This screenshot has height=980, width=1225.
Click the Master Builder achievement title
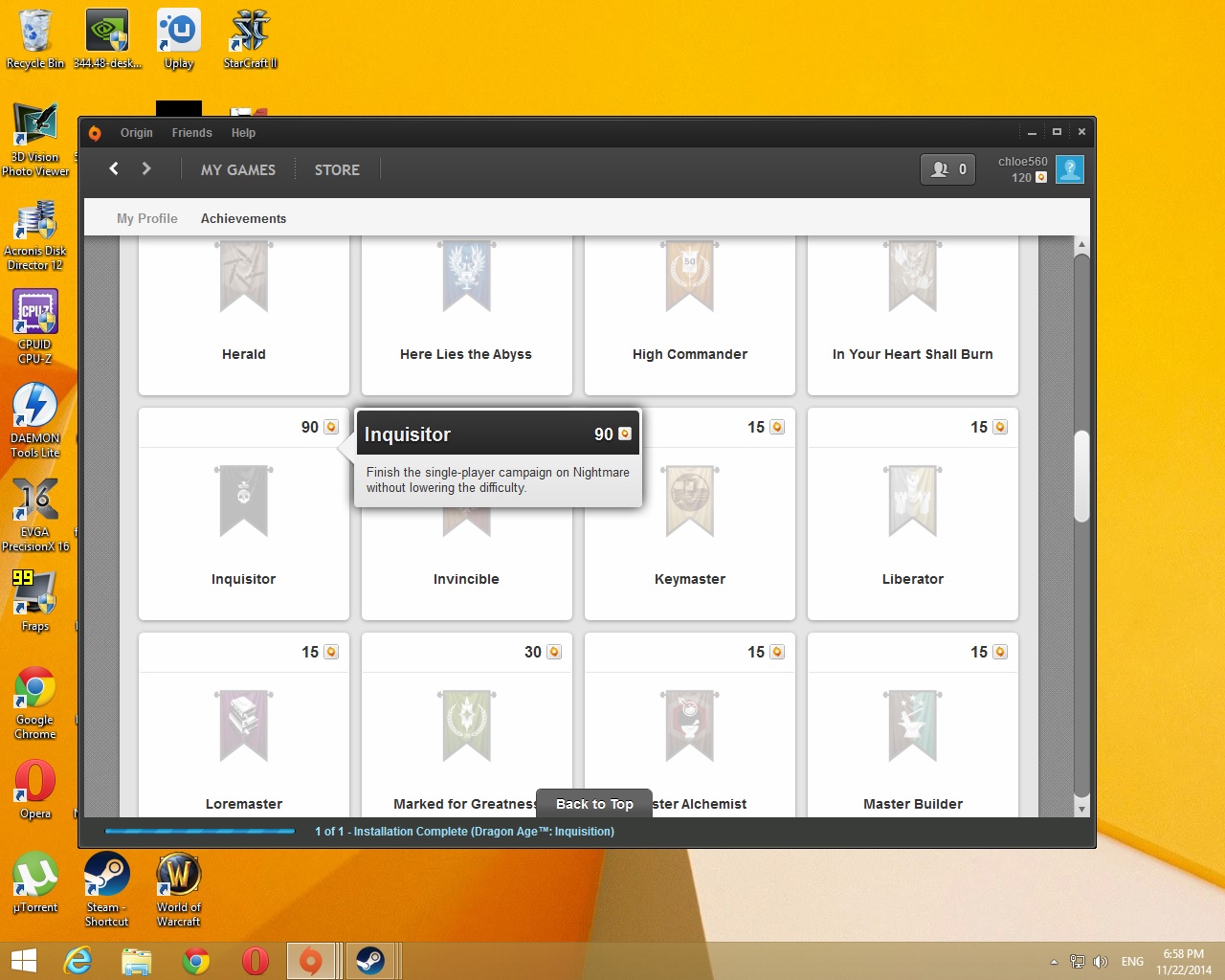click(x=913, y=804)
